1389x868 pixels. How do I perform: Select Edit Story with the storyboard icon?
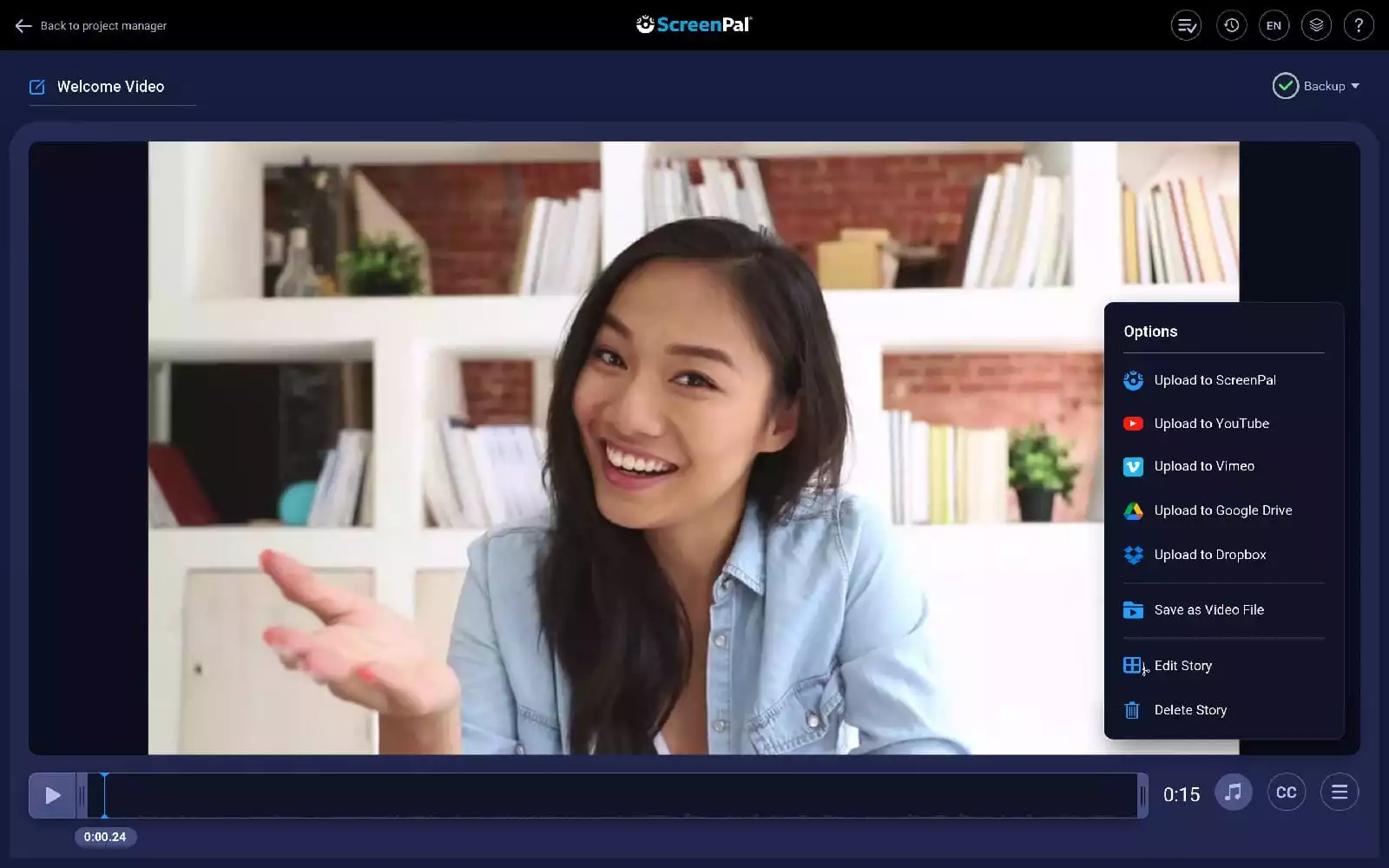pos(1133,664)
